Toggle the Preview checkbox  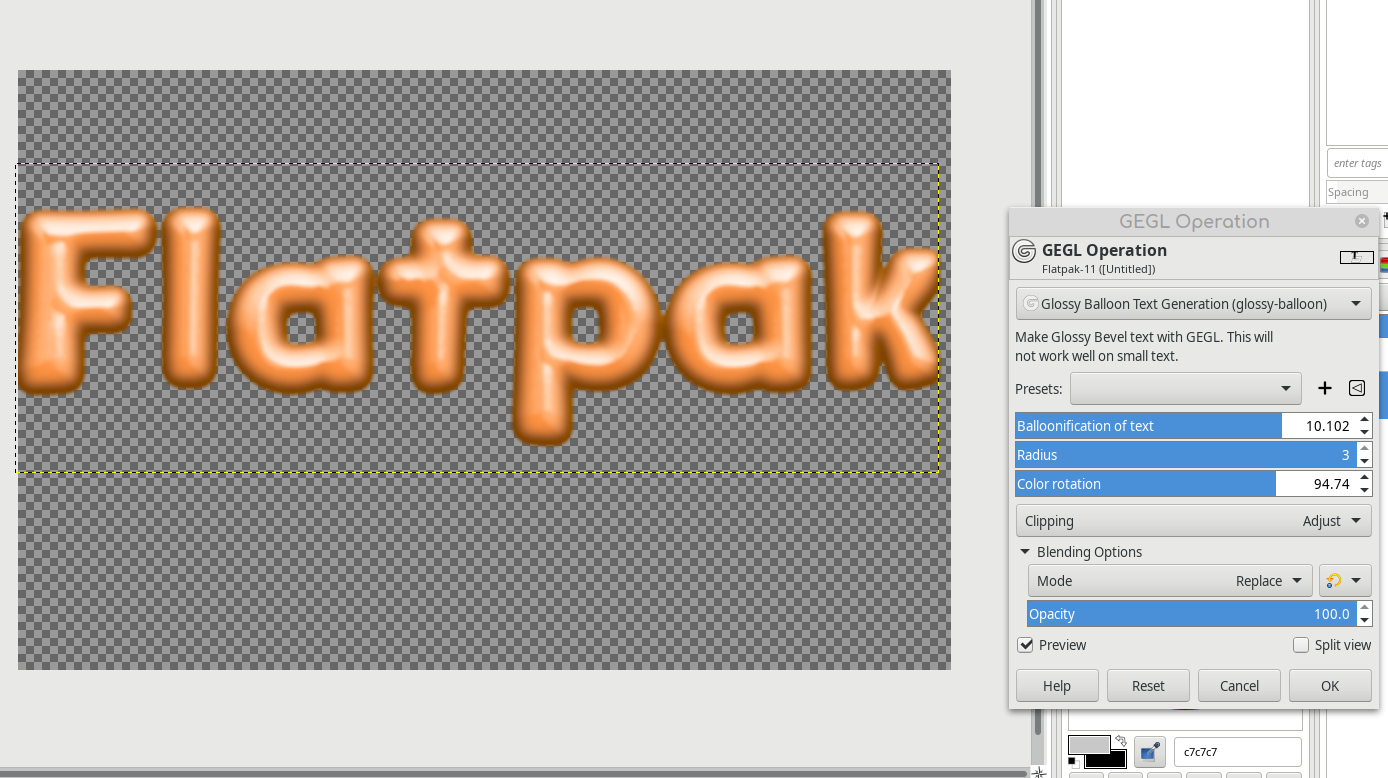(x=1026, y=645)
